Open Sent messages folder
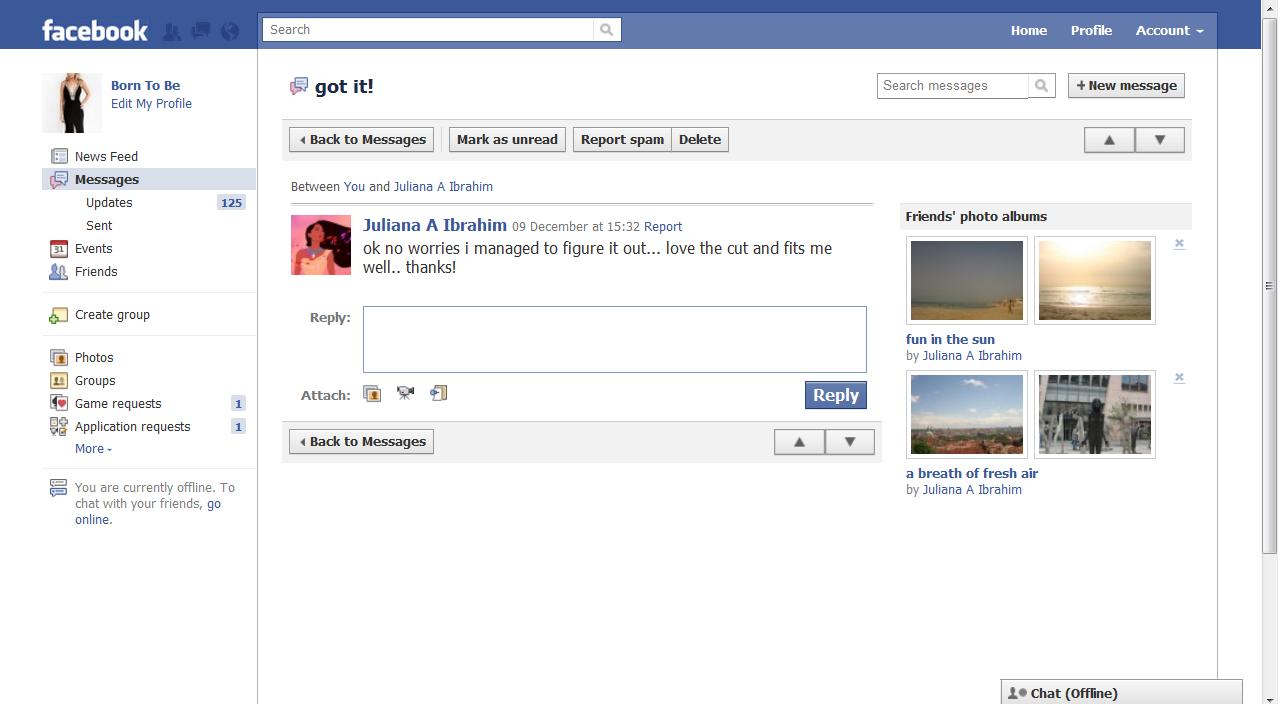1280x704 pixels. click(99, 226)
